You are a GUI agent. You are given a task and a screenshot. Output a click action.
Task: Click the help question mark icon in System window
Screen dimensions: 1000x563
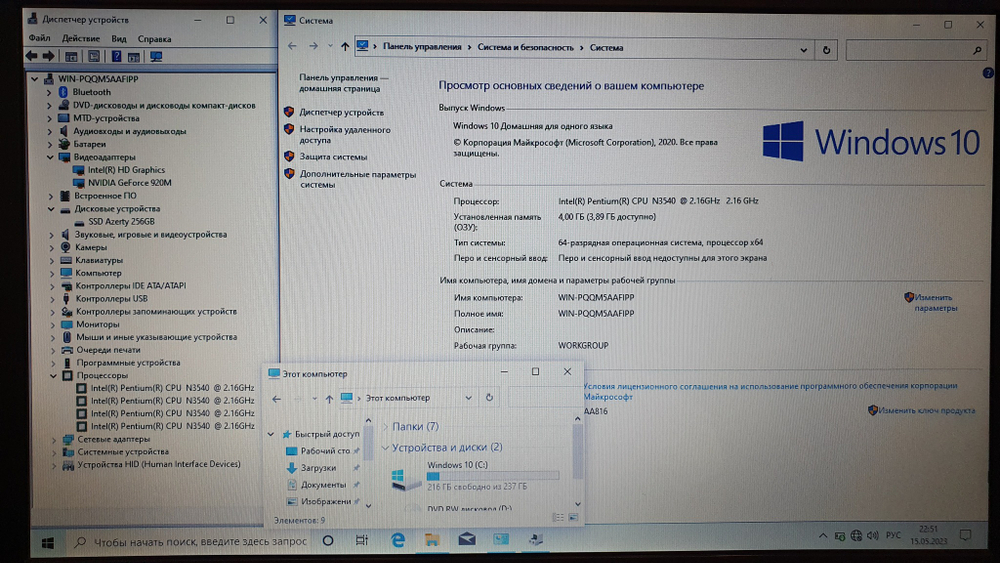tap(988, 73)
